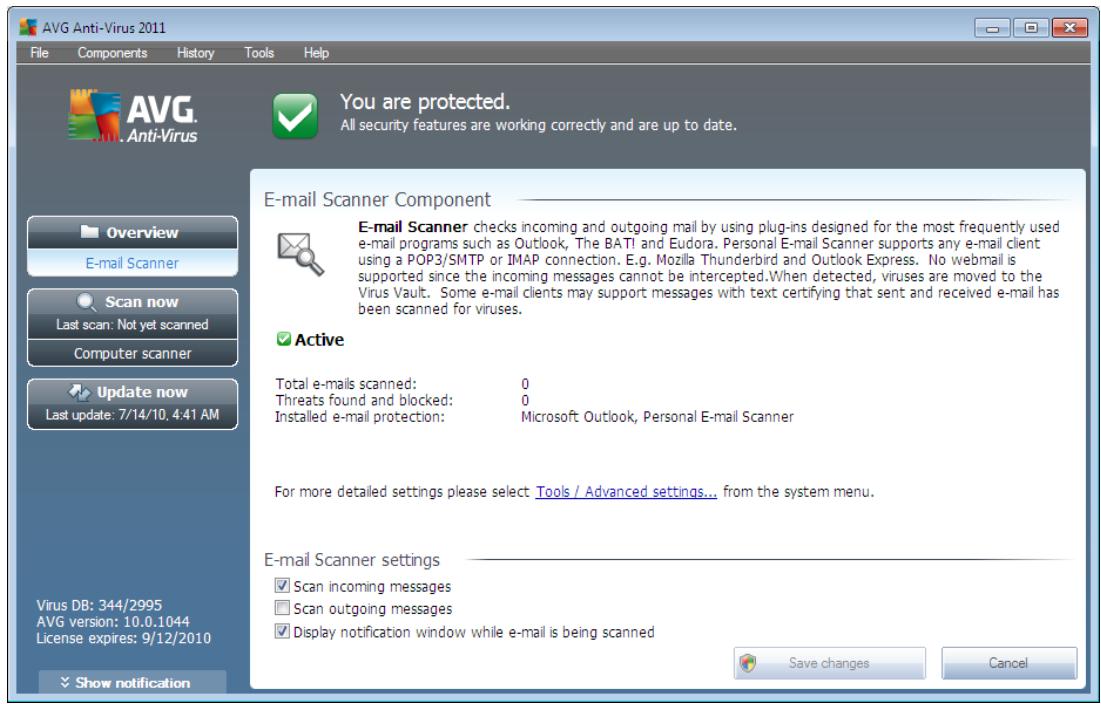The height and width of the screenshot is (704, 1101).
Task: Click Save changes button
Action: (829, 663)
